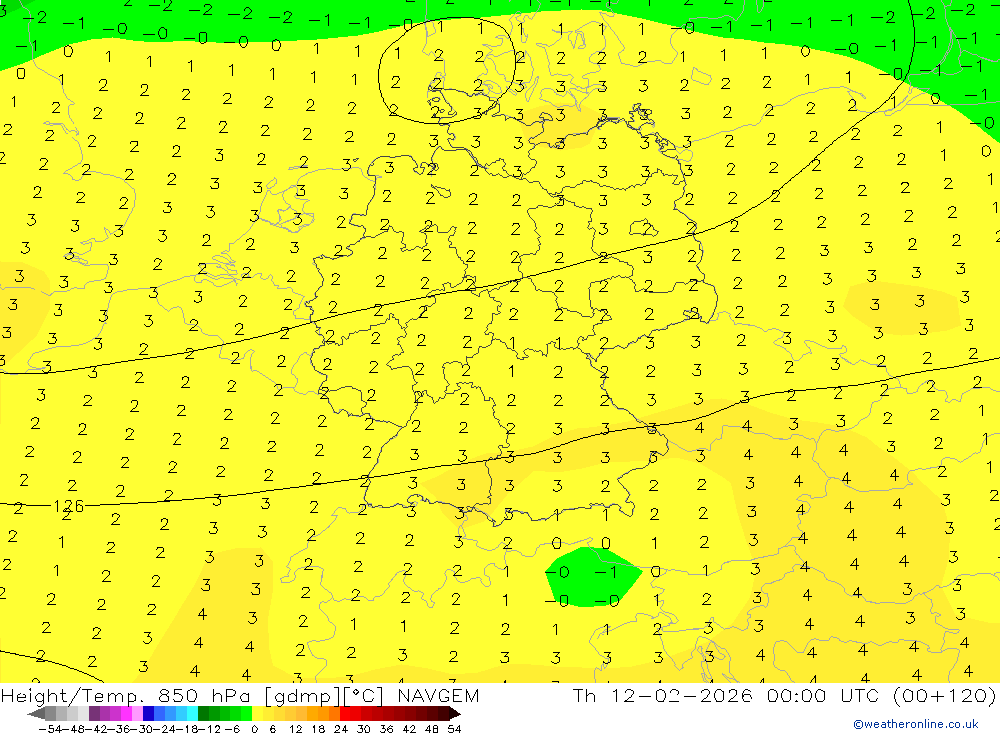Click the "126" height contour label
Viewport: 1000px width, 733px height.
click(68, 507)
